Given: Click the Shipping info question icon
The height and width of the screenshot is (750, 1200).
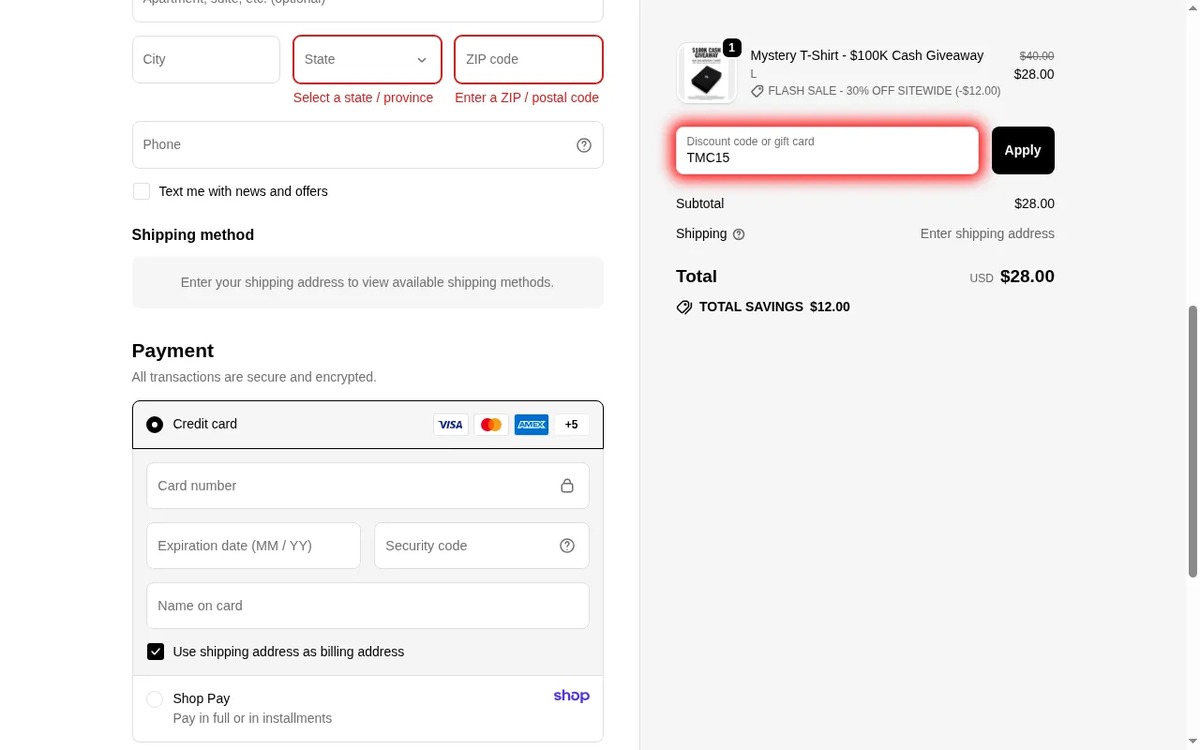Looking at the screenshot, I should 739,234.
